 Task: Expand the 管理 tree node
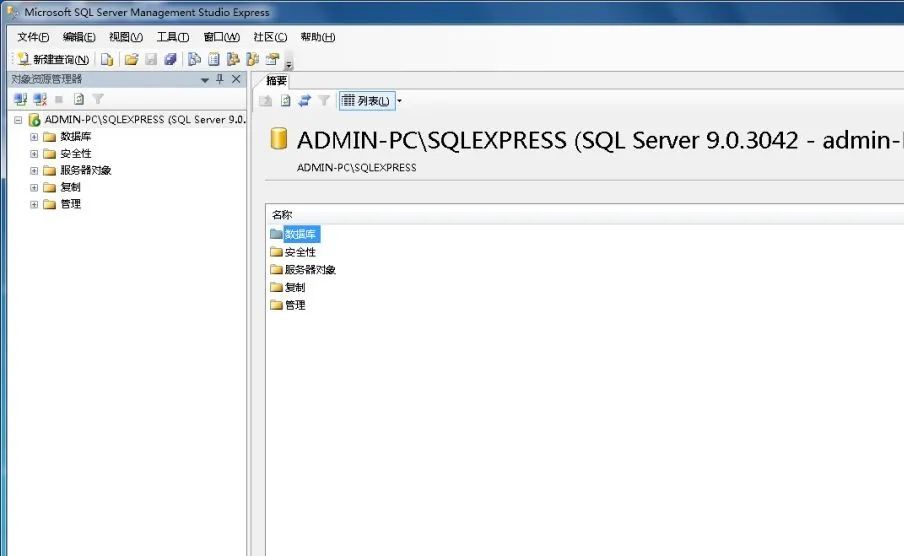tap(34, 204)
